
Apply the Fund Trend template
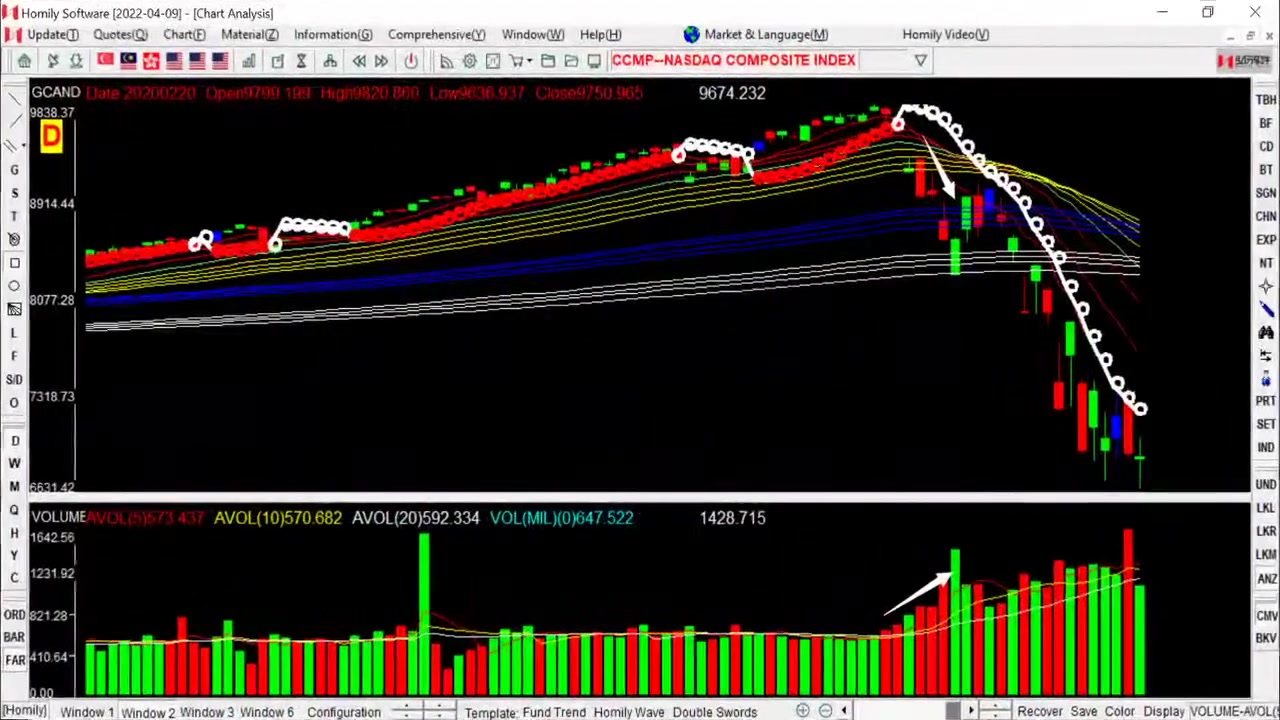pos(553,712)
